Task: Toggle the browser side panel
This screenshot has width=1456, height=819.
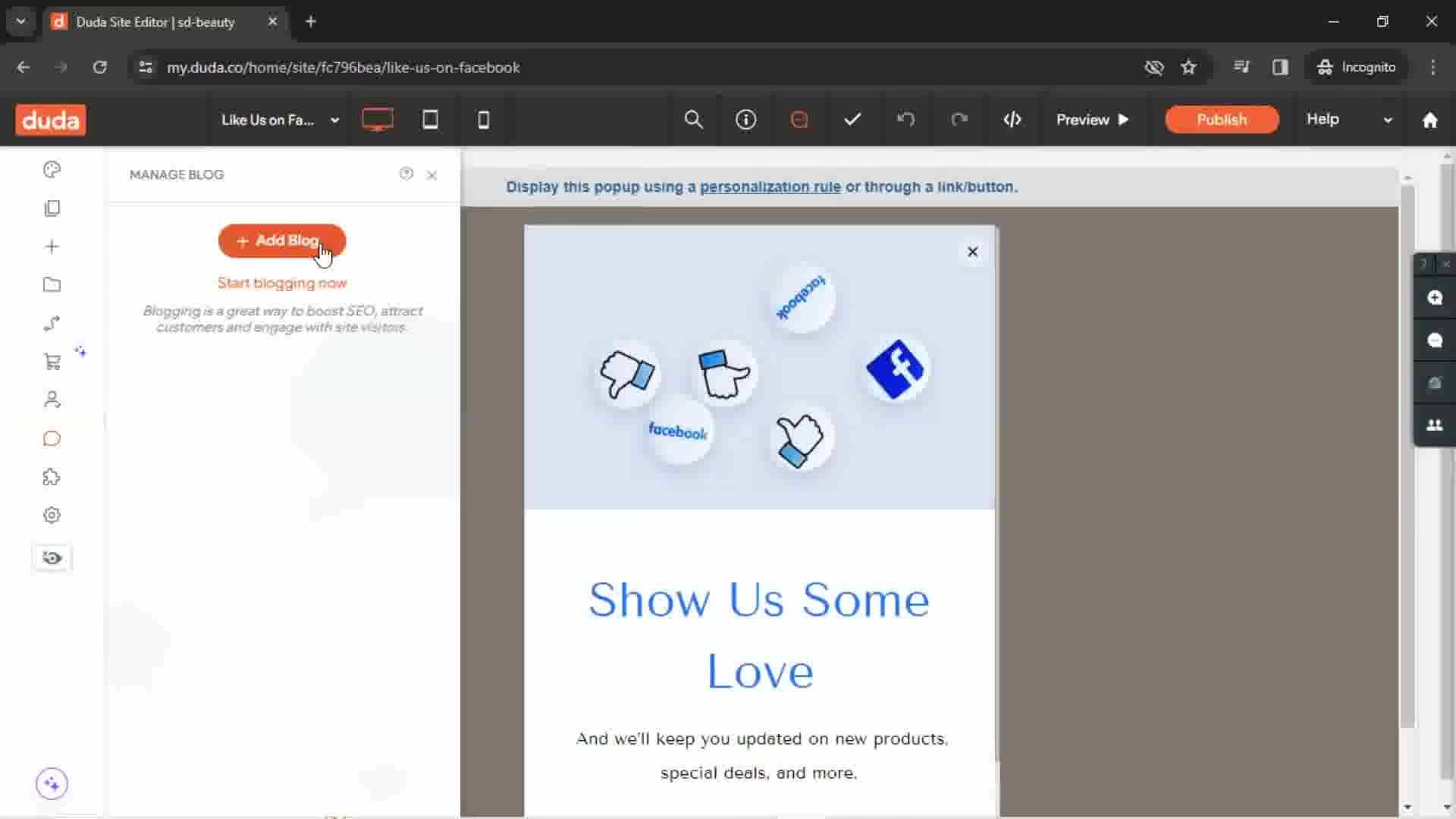Action: click(1280, 67)
